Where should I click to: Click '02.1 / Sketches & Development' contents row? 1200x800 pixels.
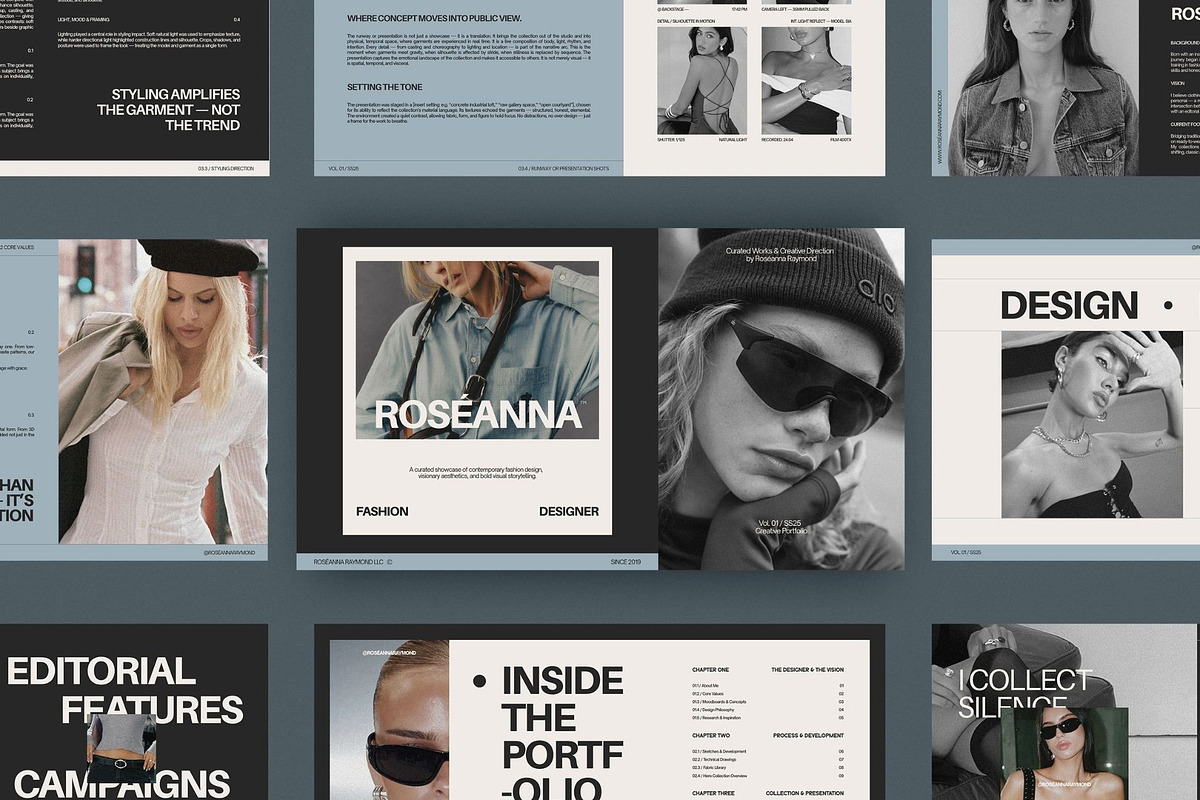point(768,751)
